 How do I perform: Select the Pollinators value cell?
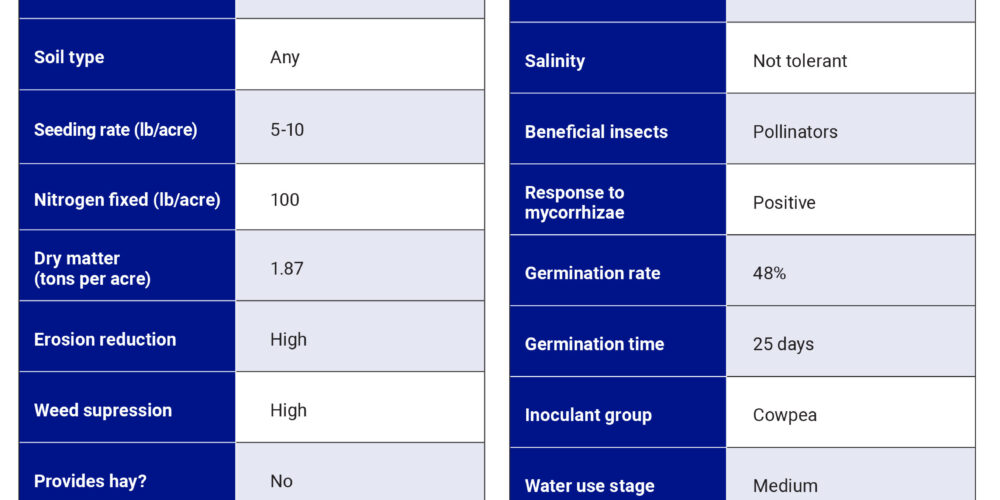point(795,132)
